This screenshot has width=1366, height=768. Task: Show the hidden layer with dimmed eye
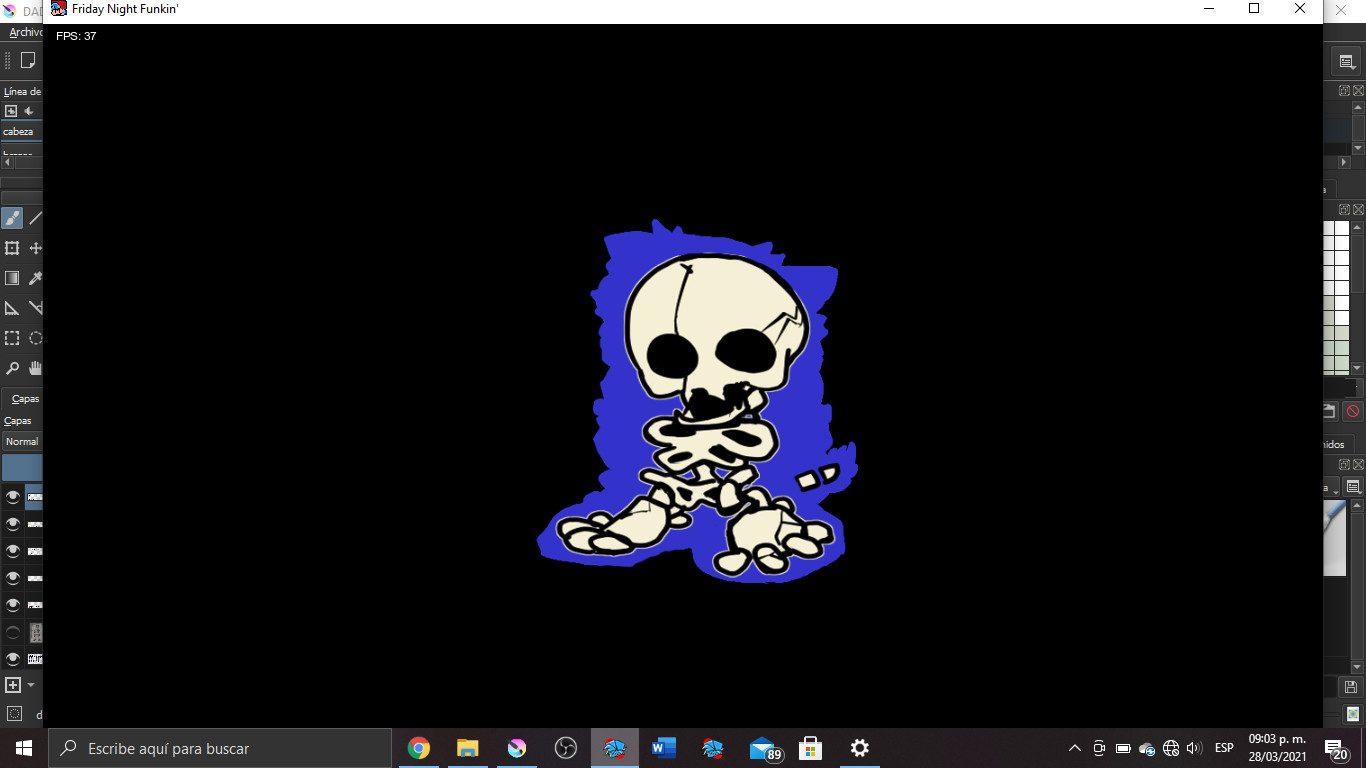13,632
